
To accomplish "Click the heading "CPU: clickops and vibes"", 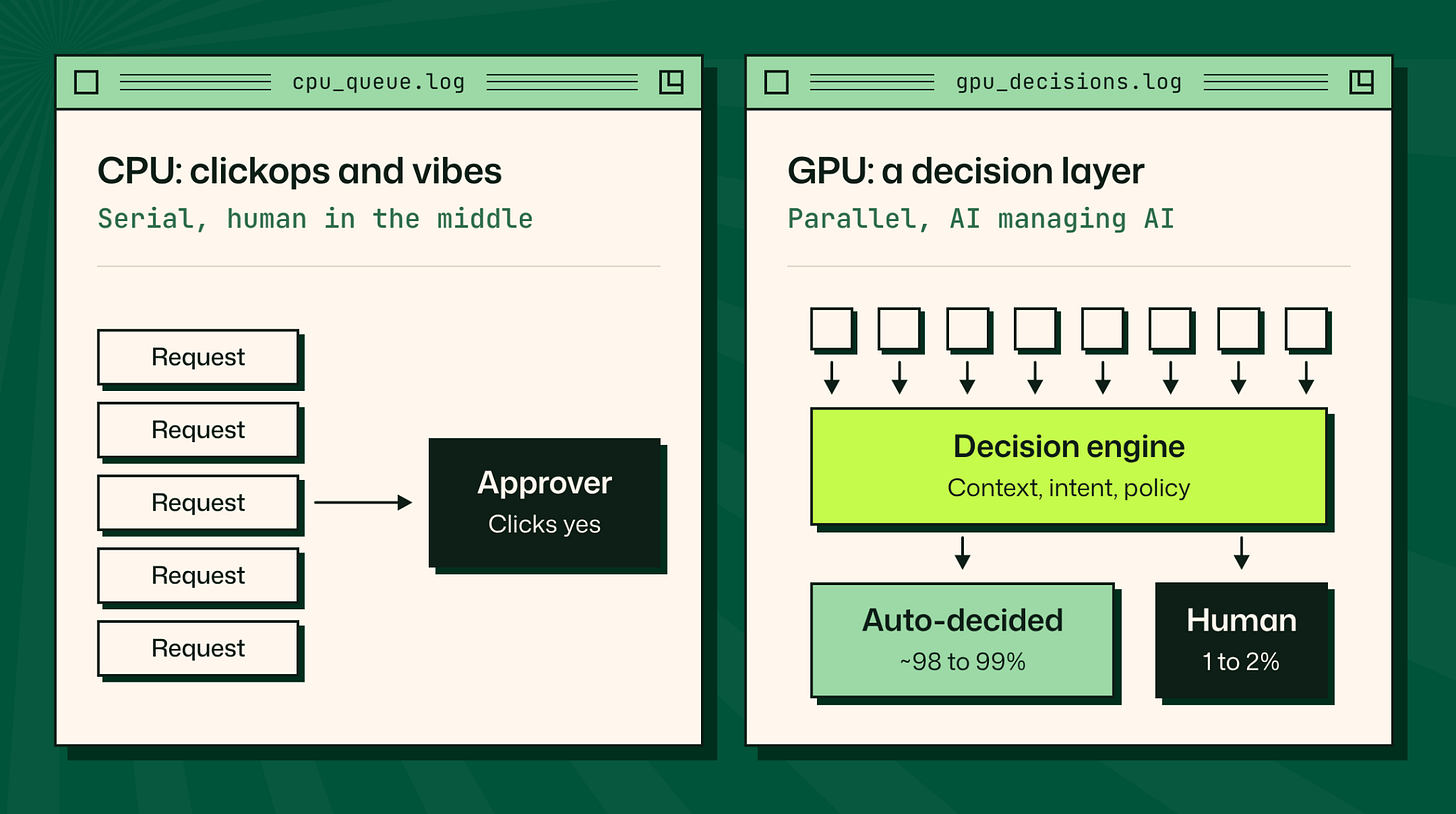I will click(300, 171).
